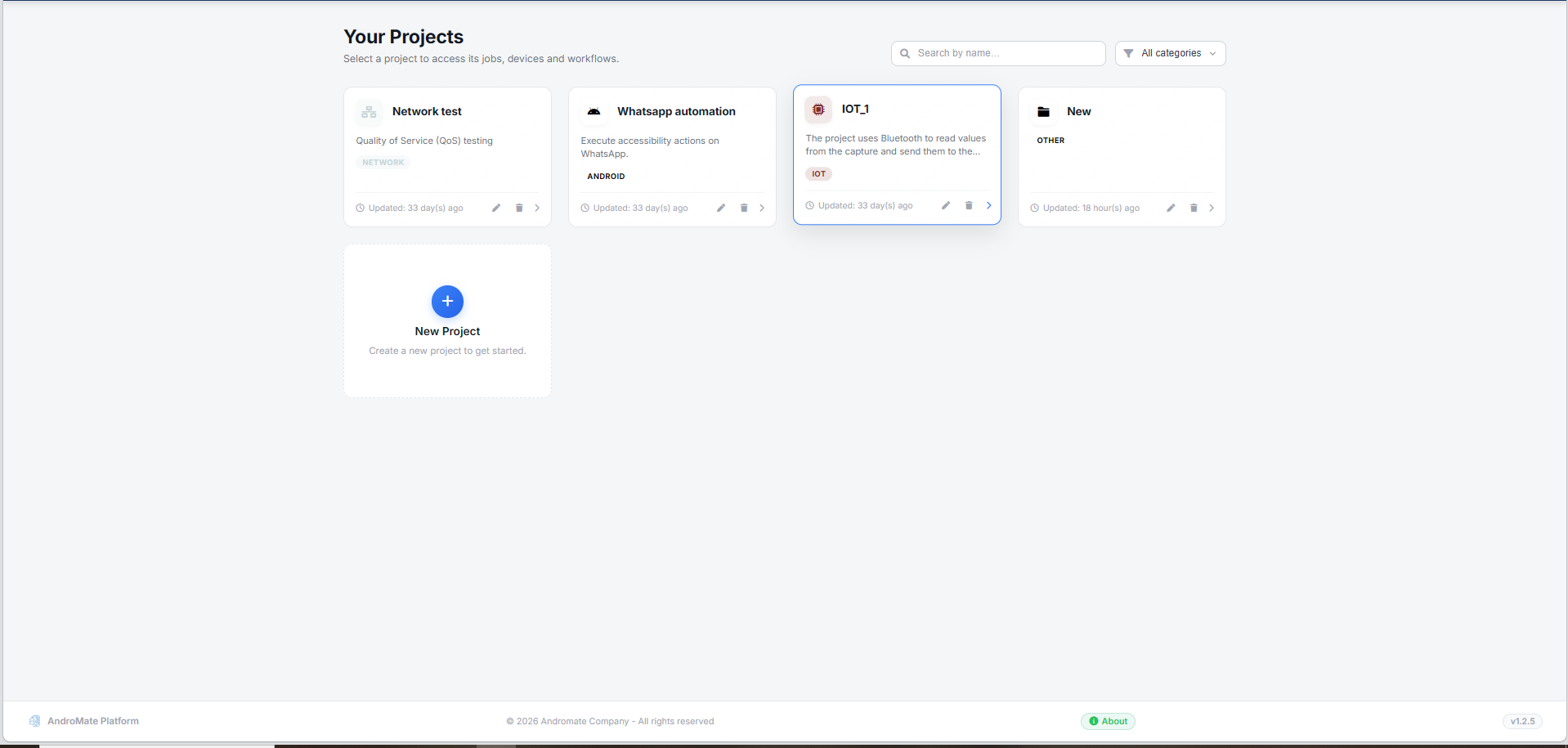Delete the New project
Image resolution: width=1568 pixels, height=748 pixels.
(1194, 208)
